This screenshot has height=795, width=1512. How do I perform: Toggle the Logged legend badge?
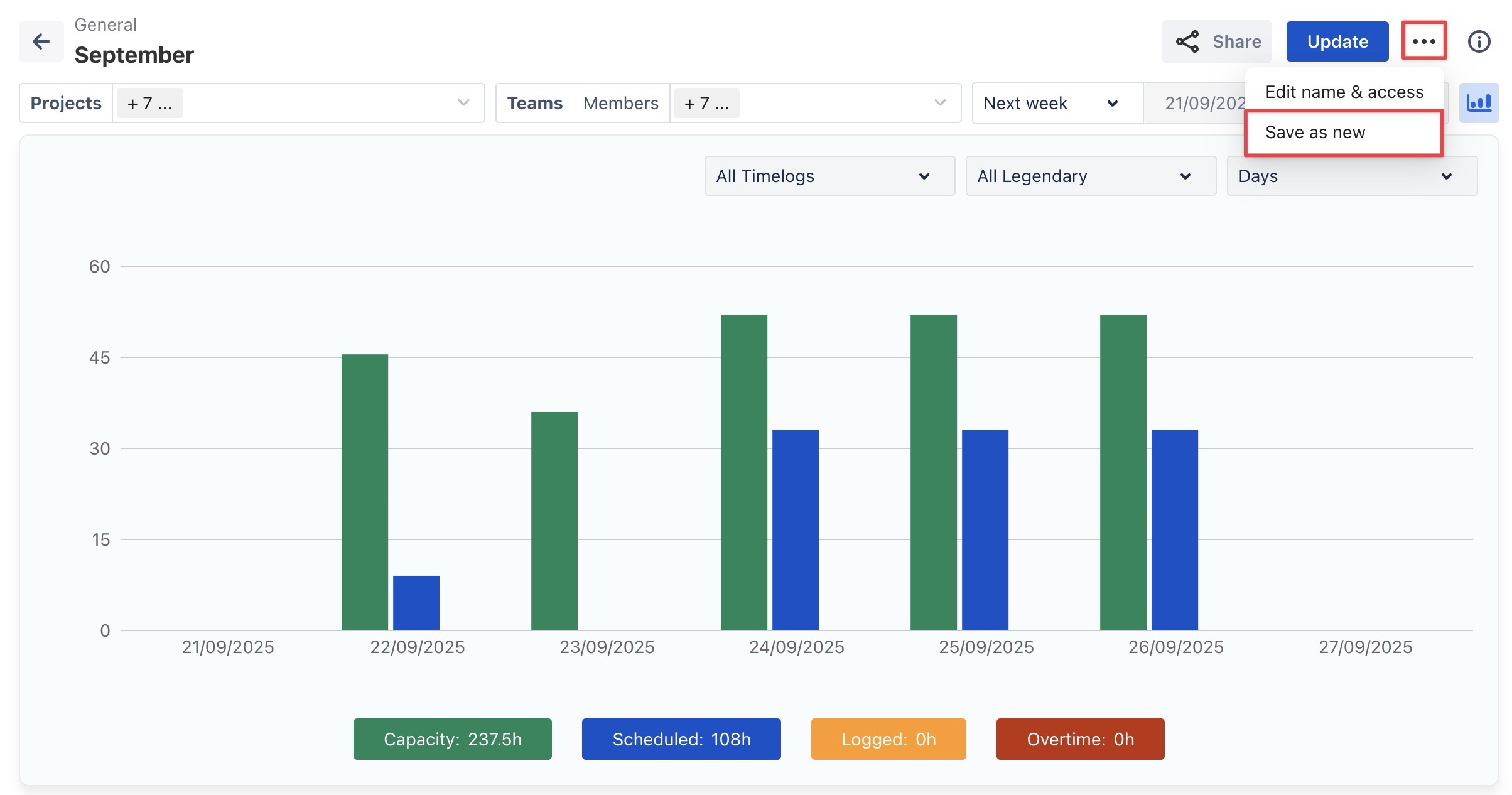tap(888, 739)
